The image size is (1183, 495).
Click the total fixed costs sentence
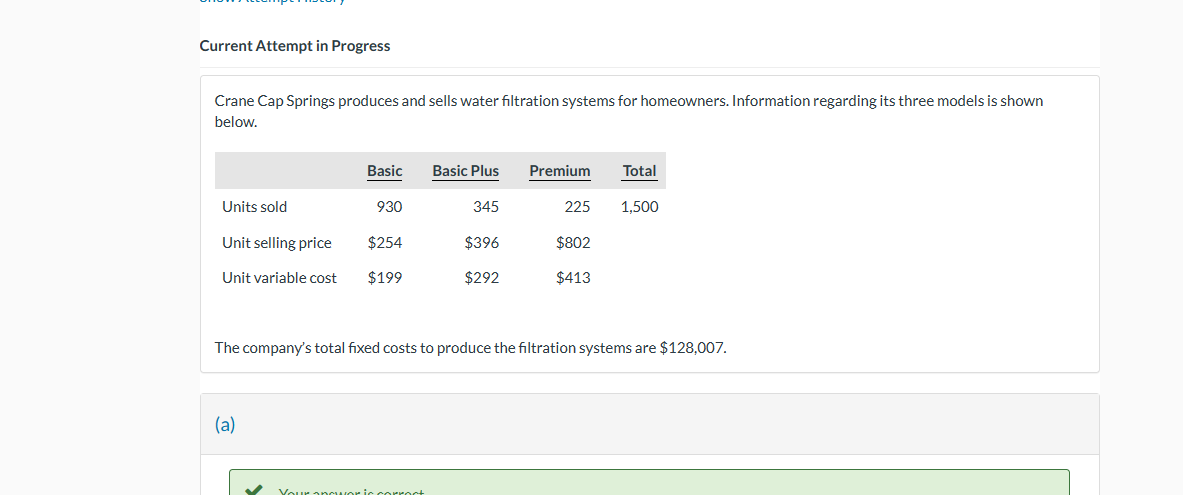(x=471, y=348)
